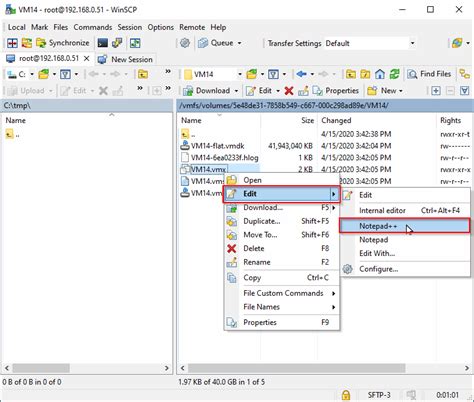Image resolution: width=474 pixels, height=402 pixels.
Task: Go to remote Home directory icon
Action: pyautogui.click(x=380, y=74)
